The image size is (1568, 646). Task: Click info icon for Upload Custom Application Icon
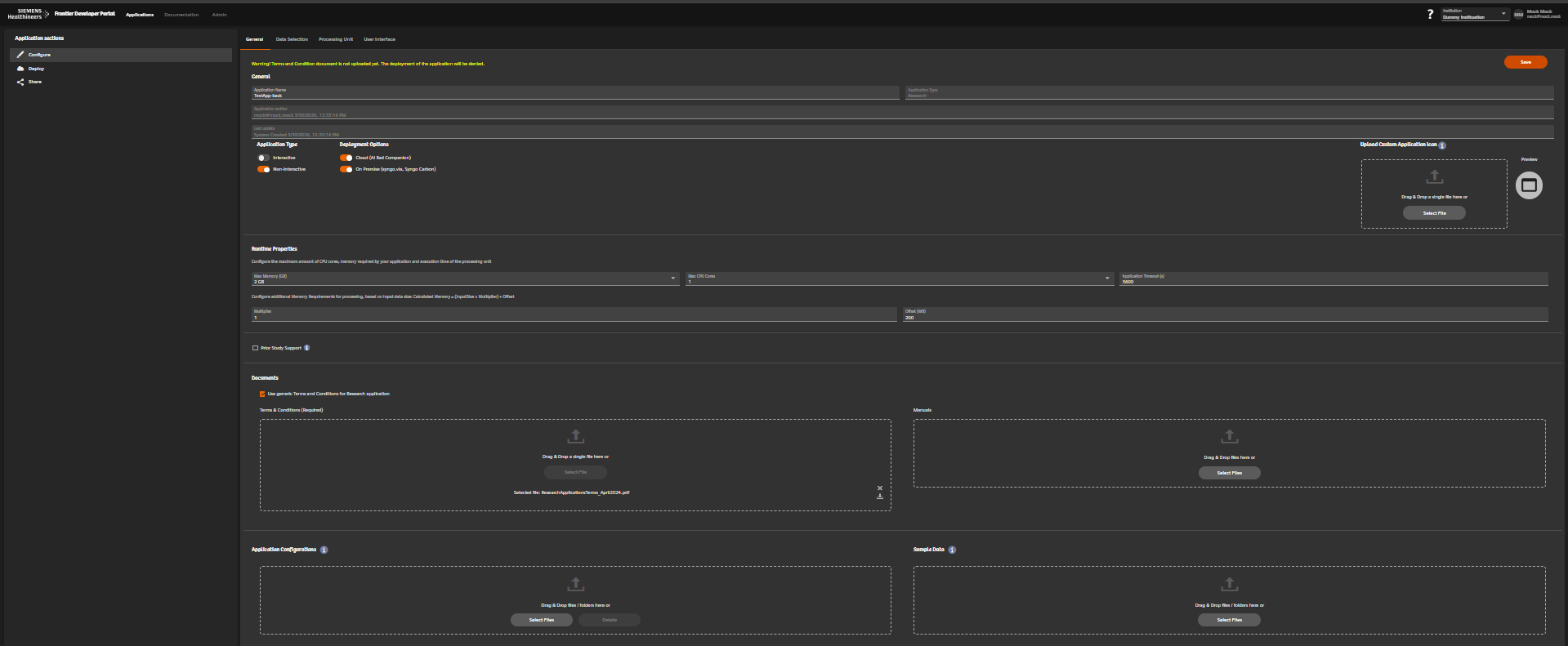click(1442, 145)
